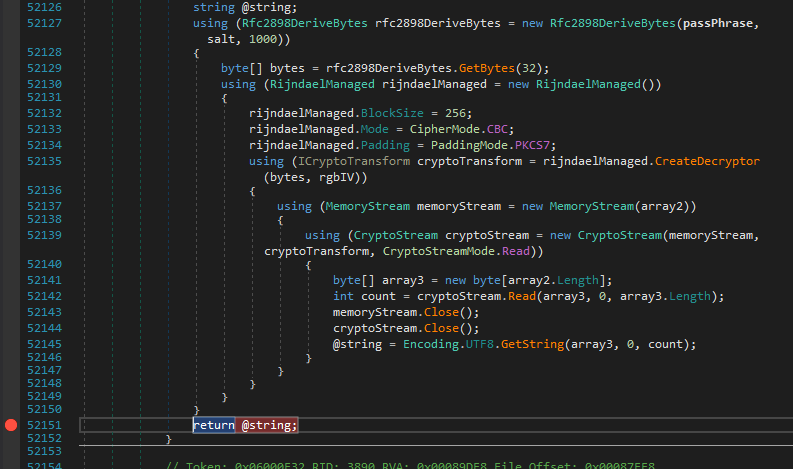Click the @string return value on line 52151
This screenshot has width=793, height=469.
pyautogui.click(x=269, y=425)
